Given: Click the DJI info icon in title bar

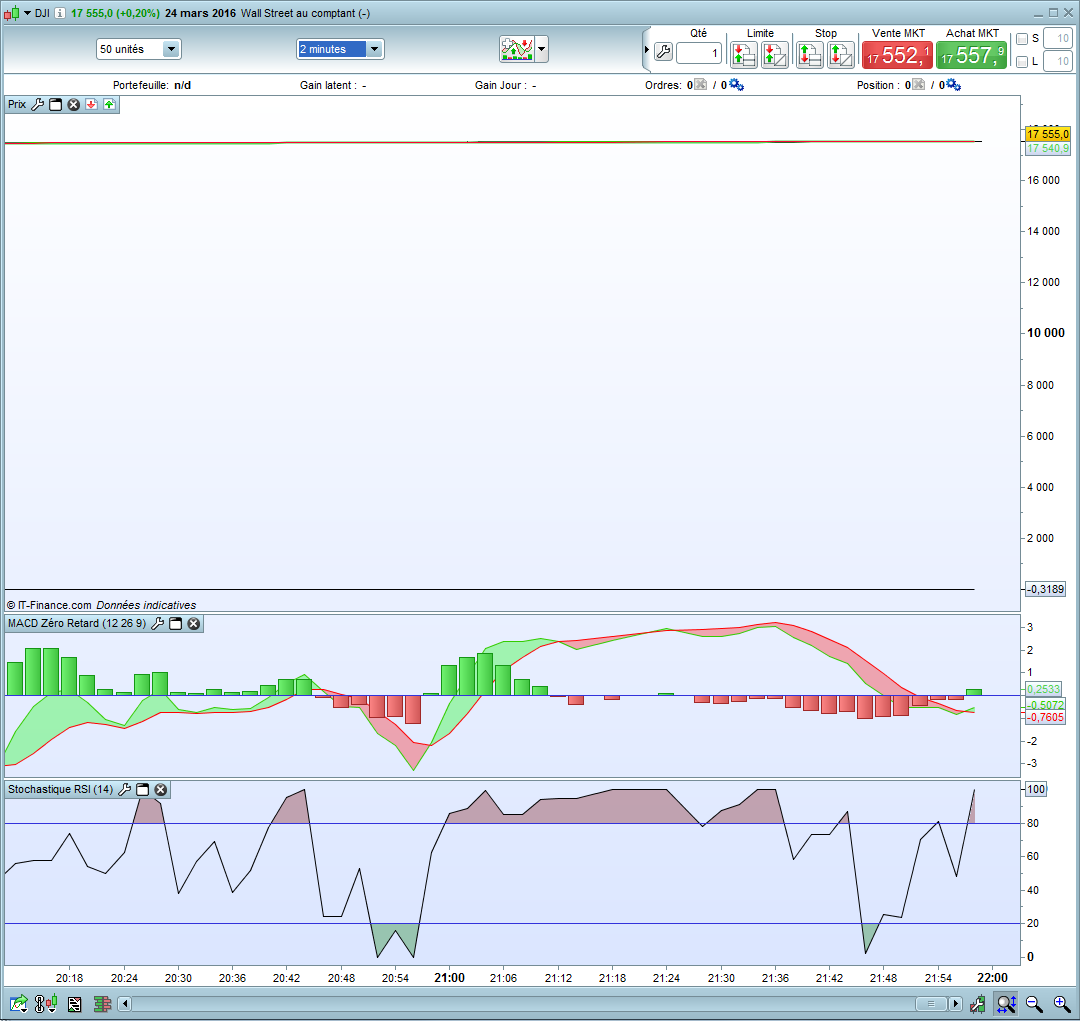Looking at the screenshot, I should pos(60,13).
